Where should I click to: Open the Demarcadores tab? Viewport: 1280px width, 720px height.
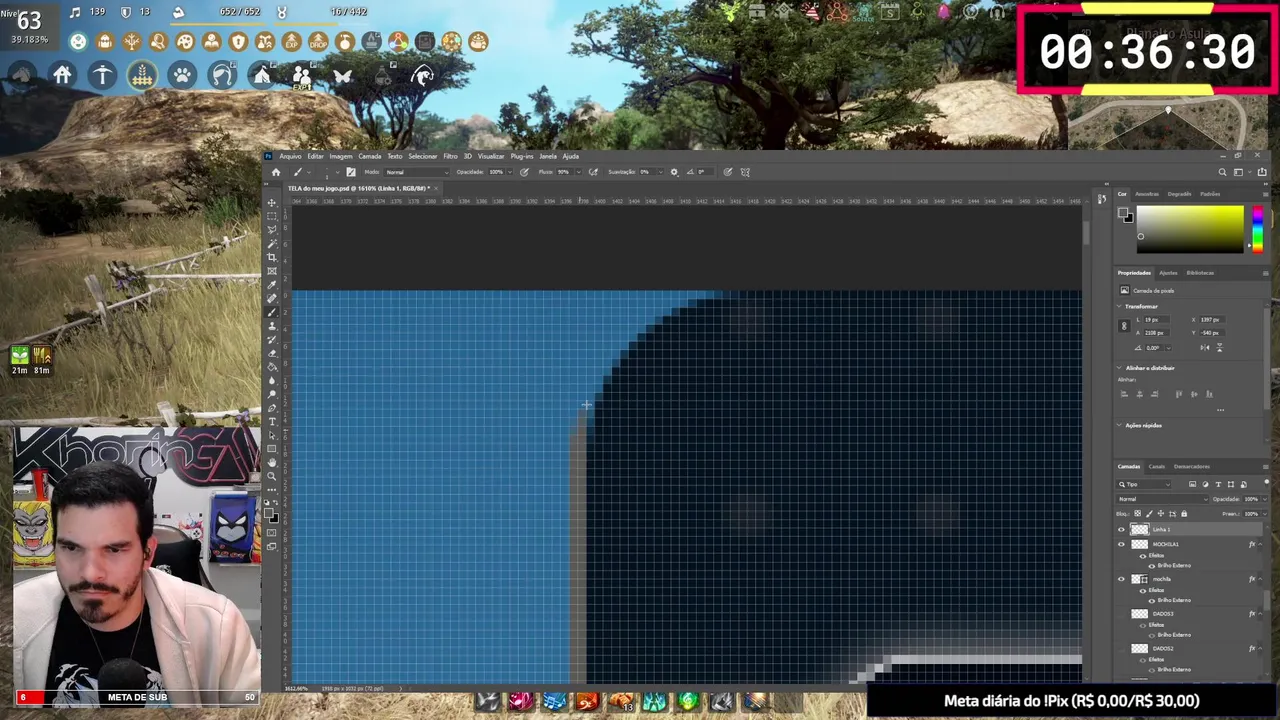point(1192,466)
